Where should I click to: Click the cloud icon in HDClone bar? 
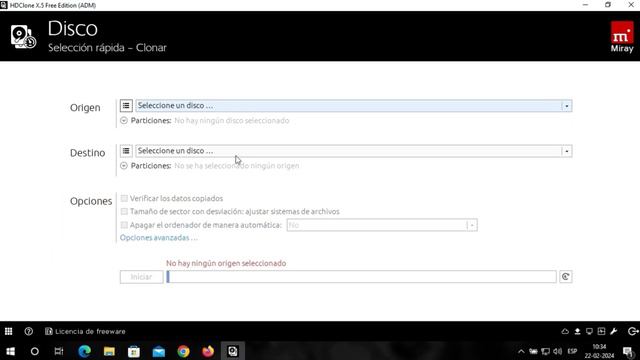click(x=565, y=331)
